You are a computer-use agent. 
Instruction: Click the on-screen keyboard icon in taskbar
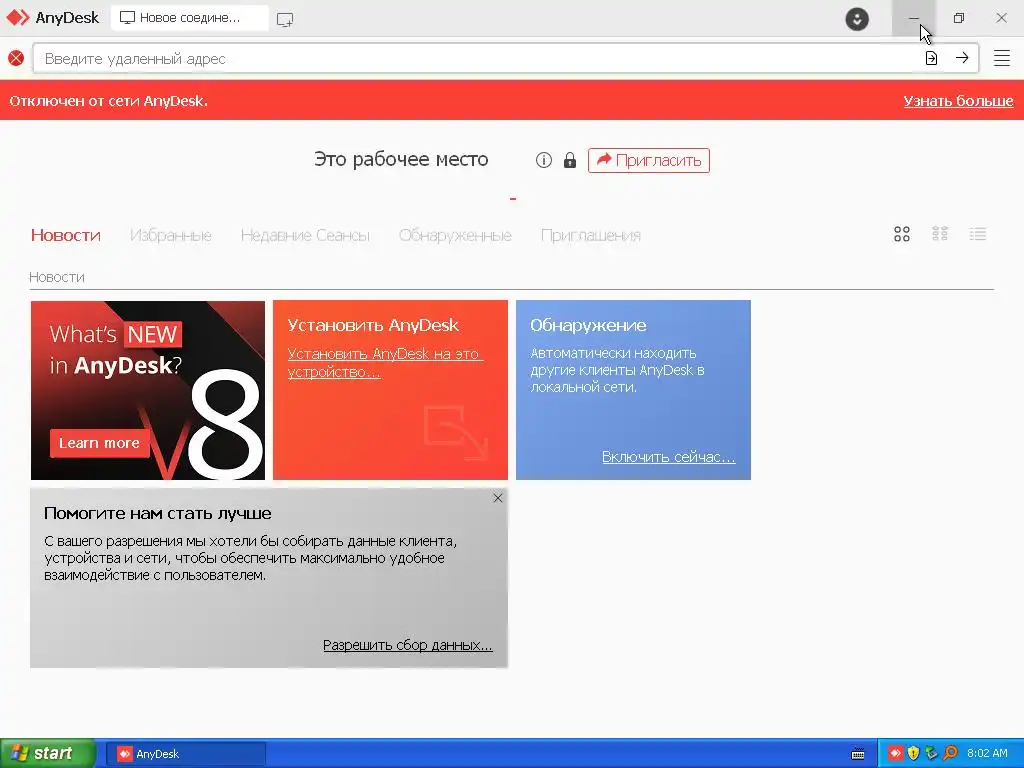[858, 754]
